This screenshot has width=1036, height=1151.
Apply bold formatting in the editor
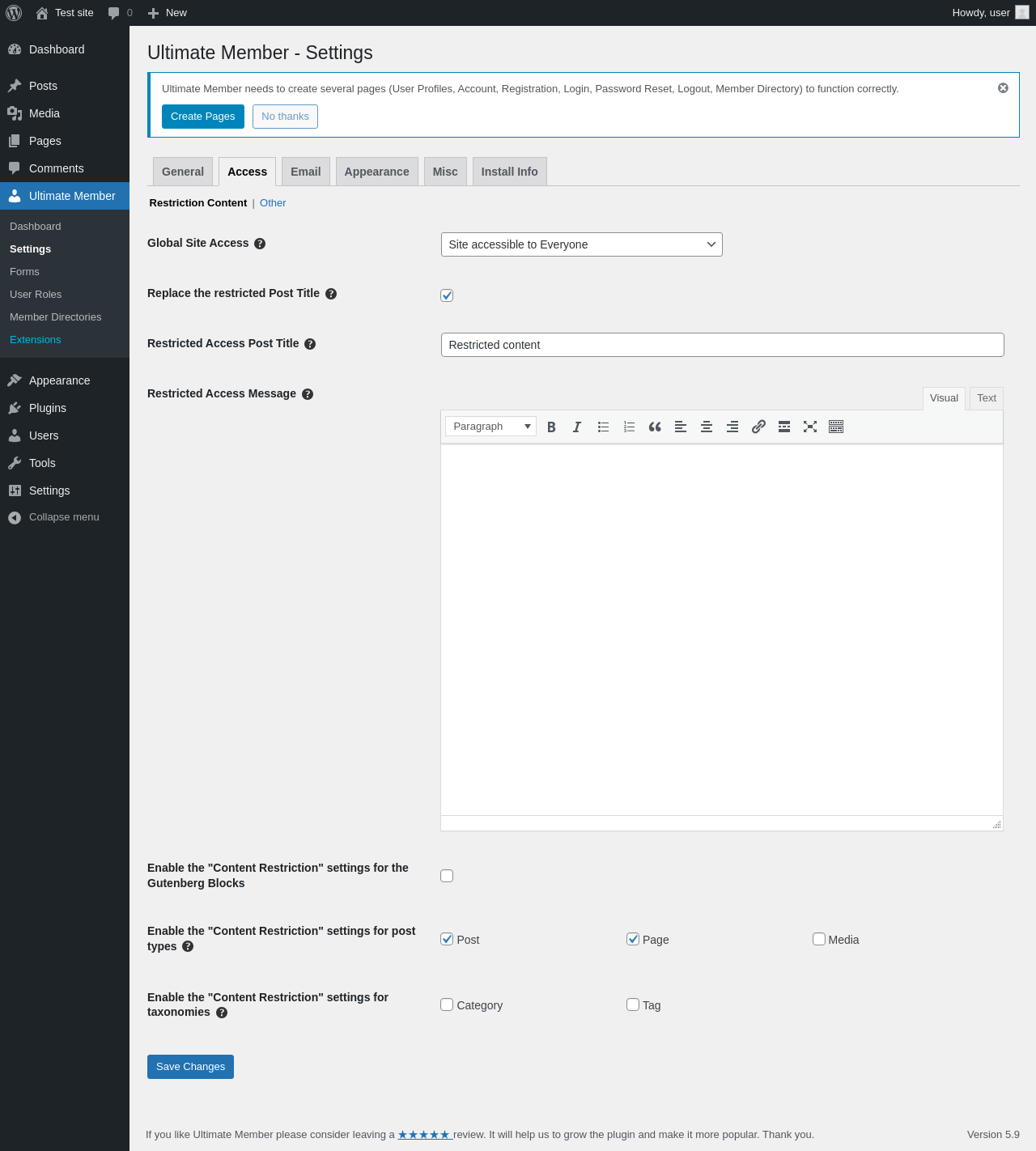[551, 427]
